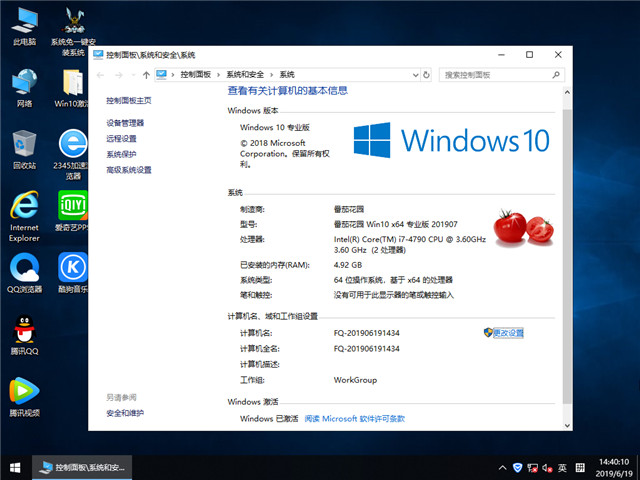Image resolution: width=640 pixels, height=480 pixels.
Task: Open the 此电脑 desktop icon
Action: 24,27
